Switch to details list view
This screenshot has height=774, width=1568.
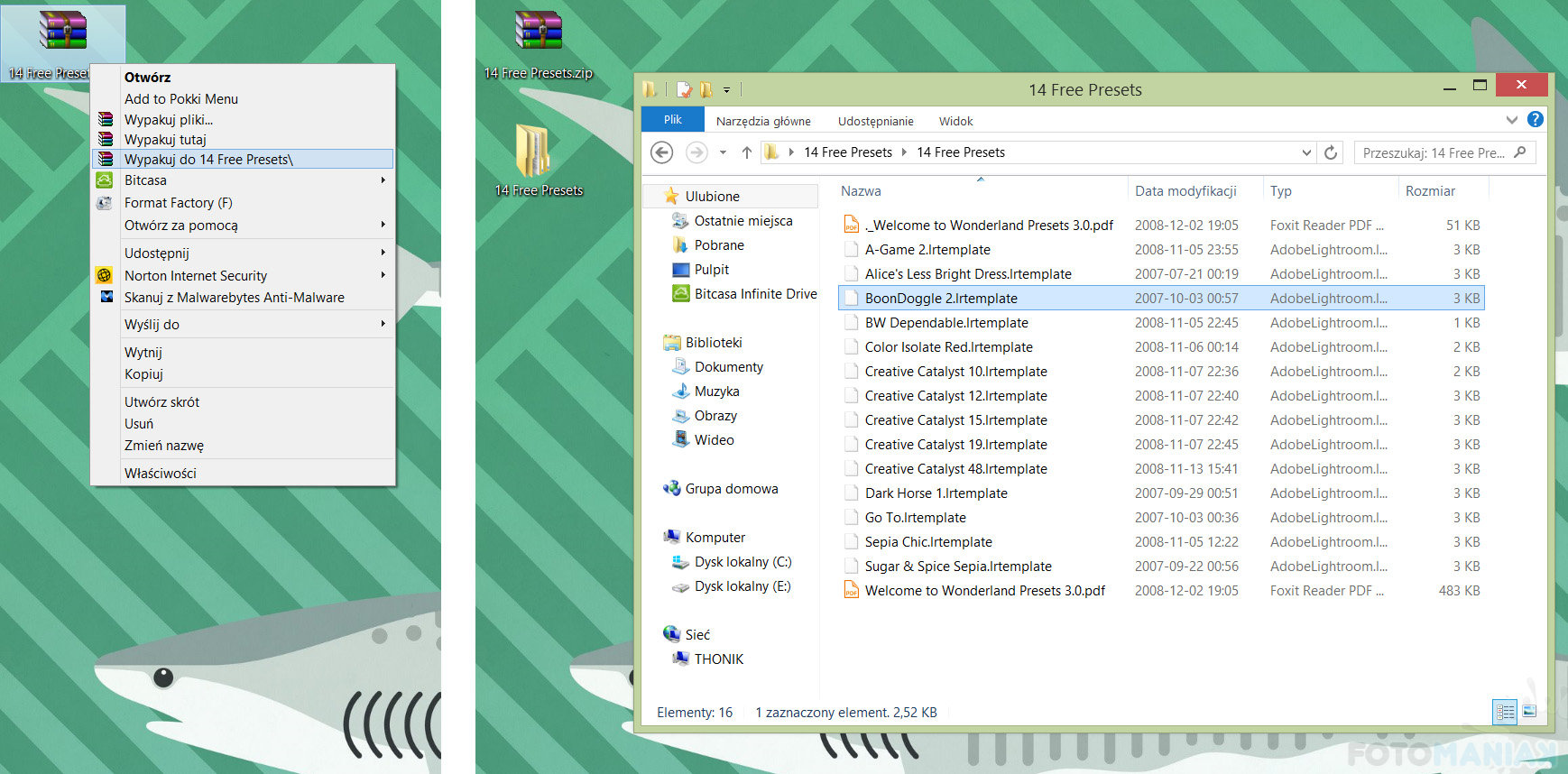coord(1505,712)
